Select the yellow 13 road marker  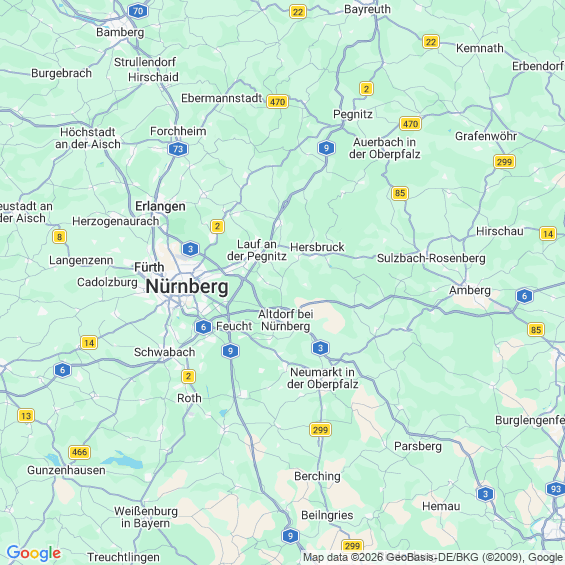pos(26,416)
